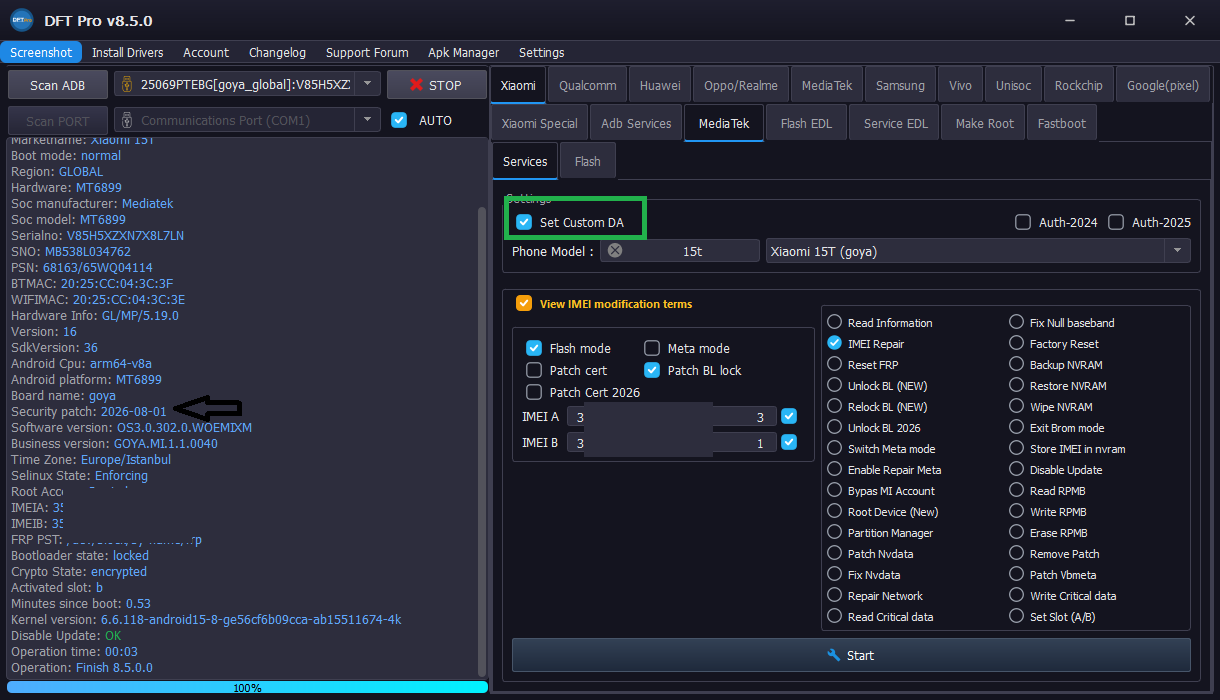The width and height of the screenshot is (1220, 700).
Task: Open the Install Drivers menu
Action: click(128, 52)
